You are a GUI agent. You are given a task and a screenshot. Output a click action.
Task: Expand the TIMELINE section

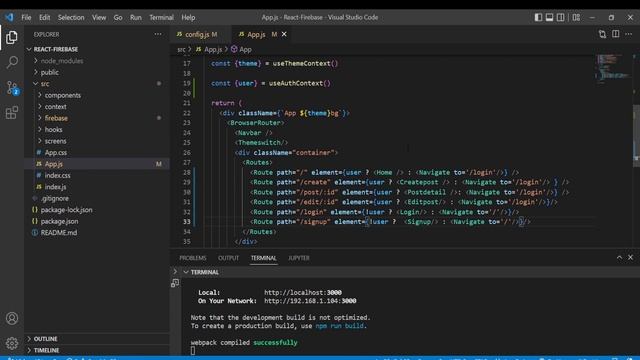97,350
